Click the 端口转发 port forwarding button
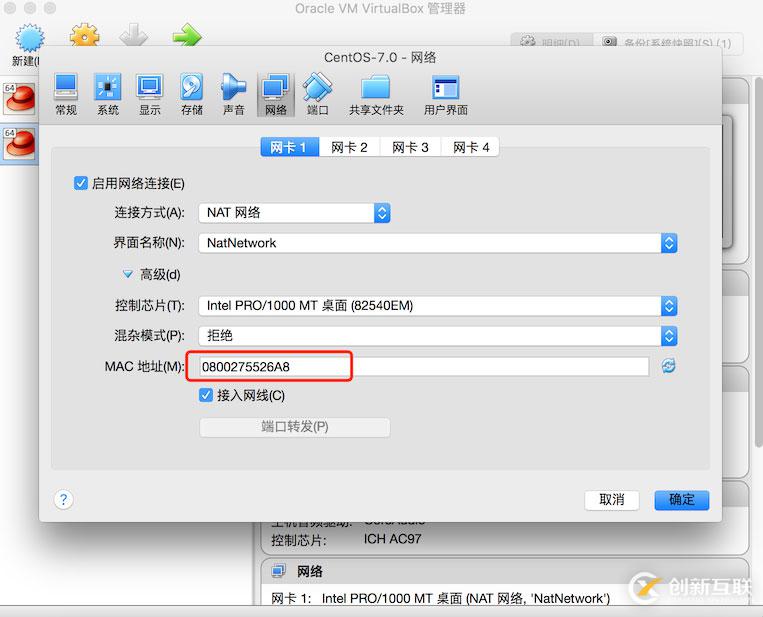763x617 pixels. click(294, 427)
